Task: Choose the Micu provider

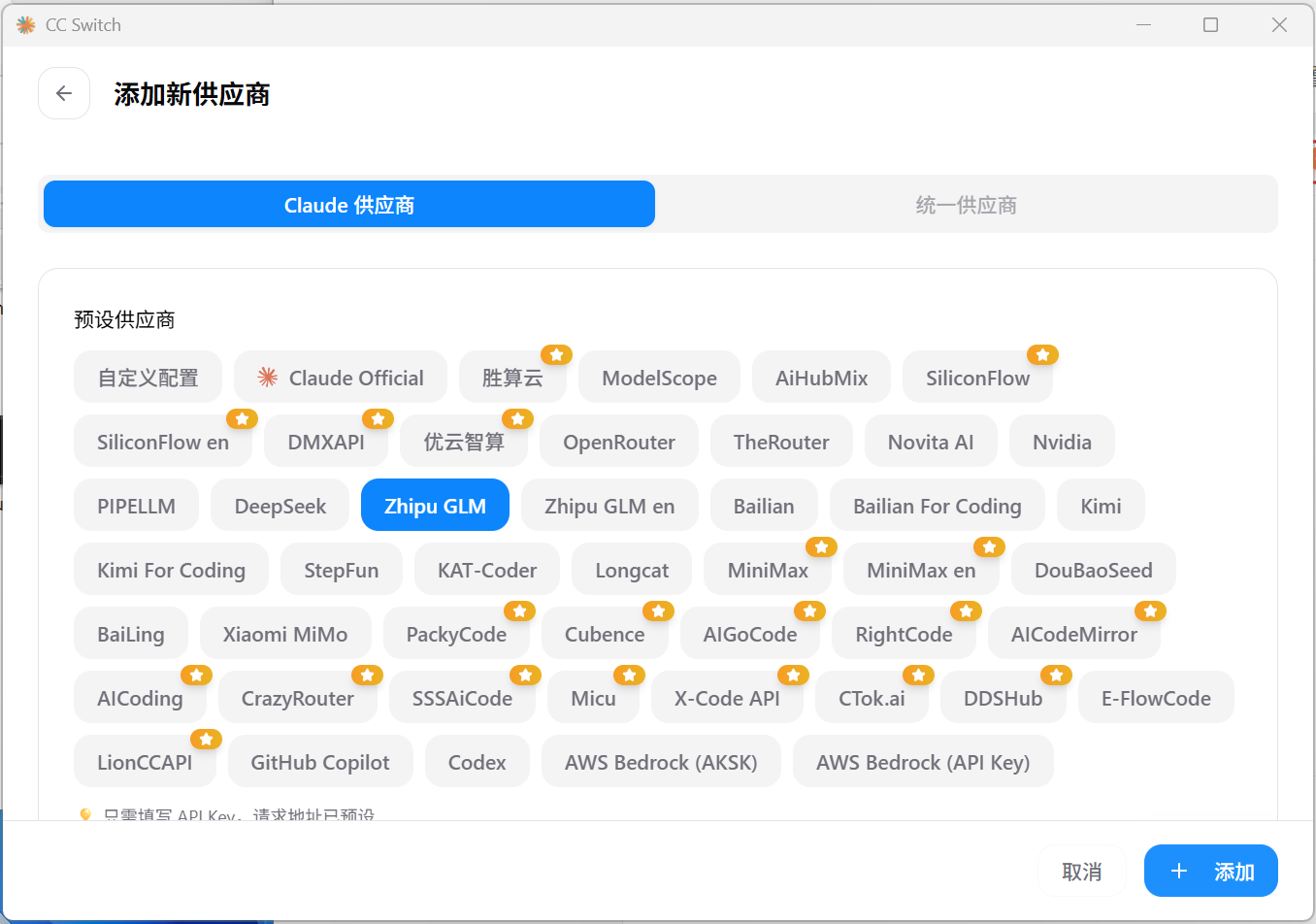Action: [x=593, y=697]
